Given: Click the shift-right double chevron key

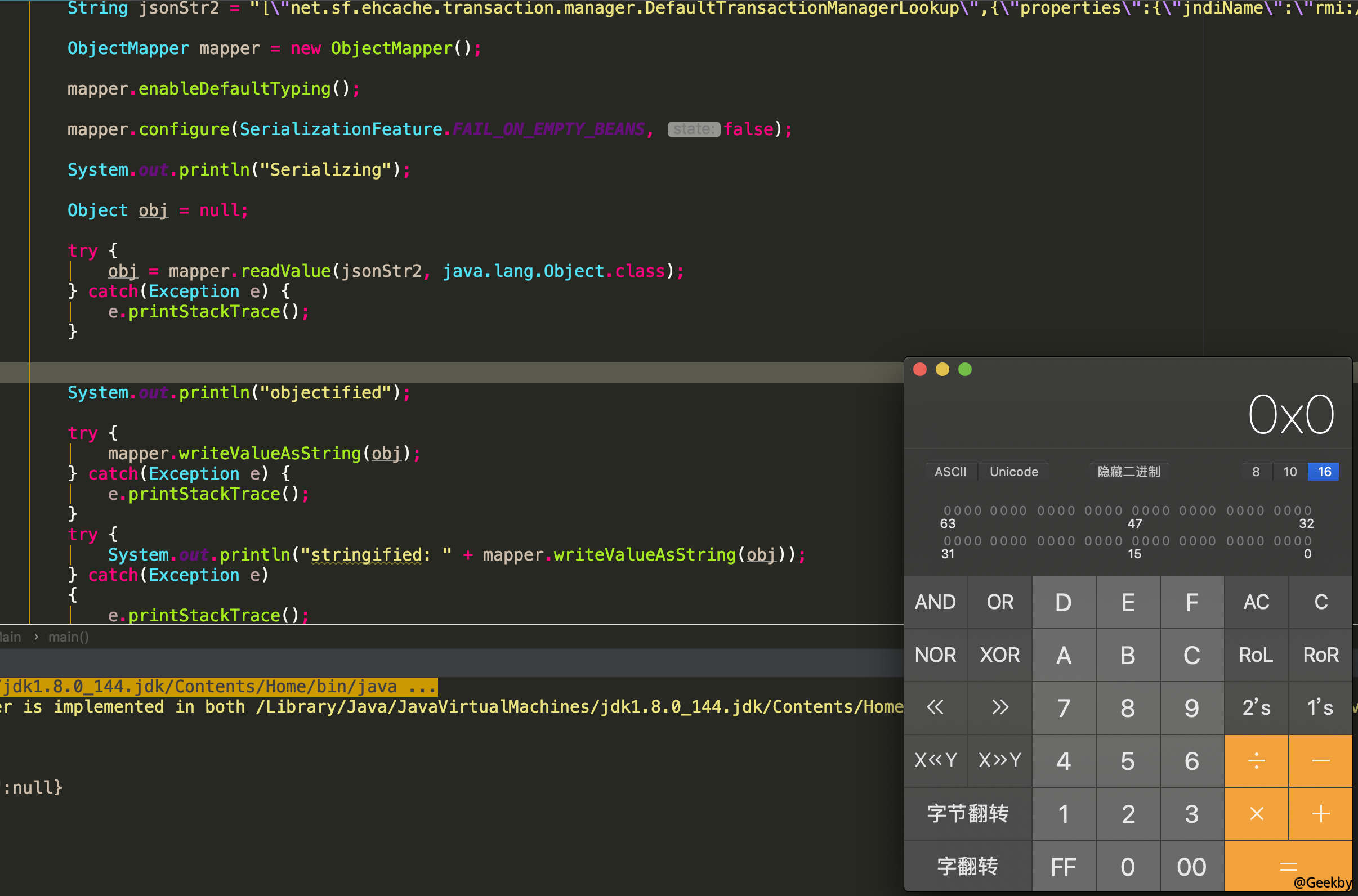Looking at the screenshot, I should (1000, 707).
